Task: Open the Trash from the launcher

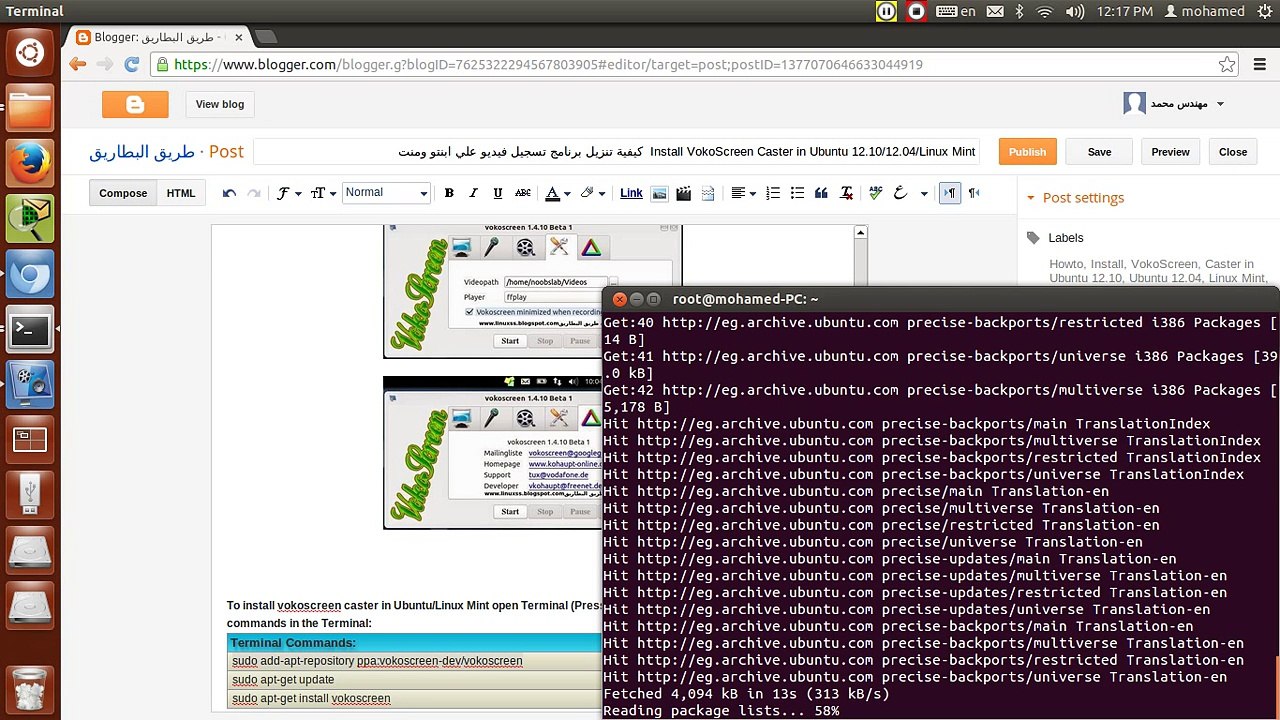Action: coord(30,690)
